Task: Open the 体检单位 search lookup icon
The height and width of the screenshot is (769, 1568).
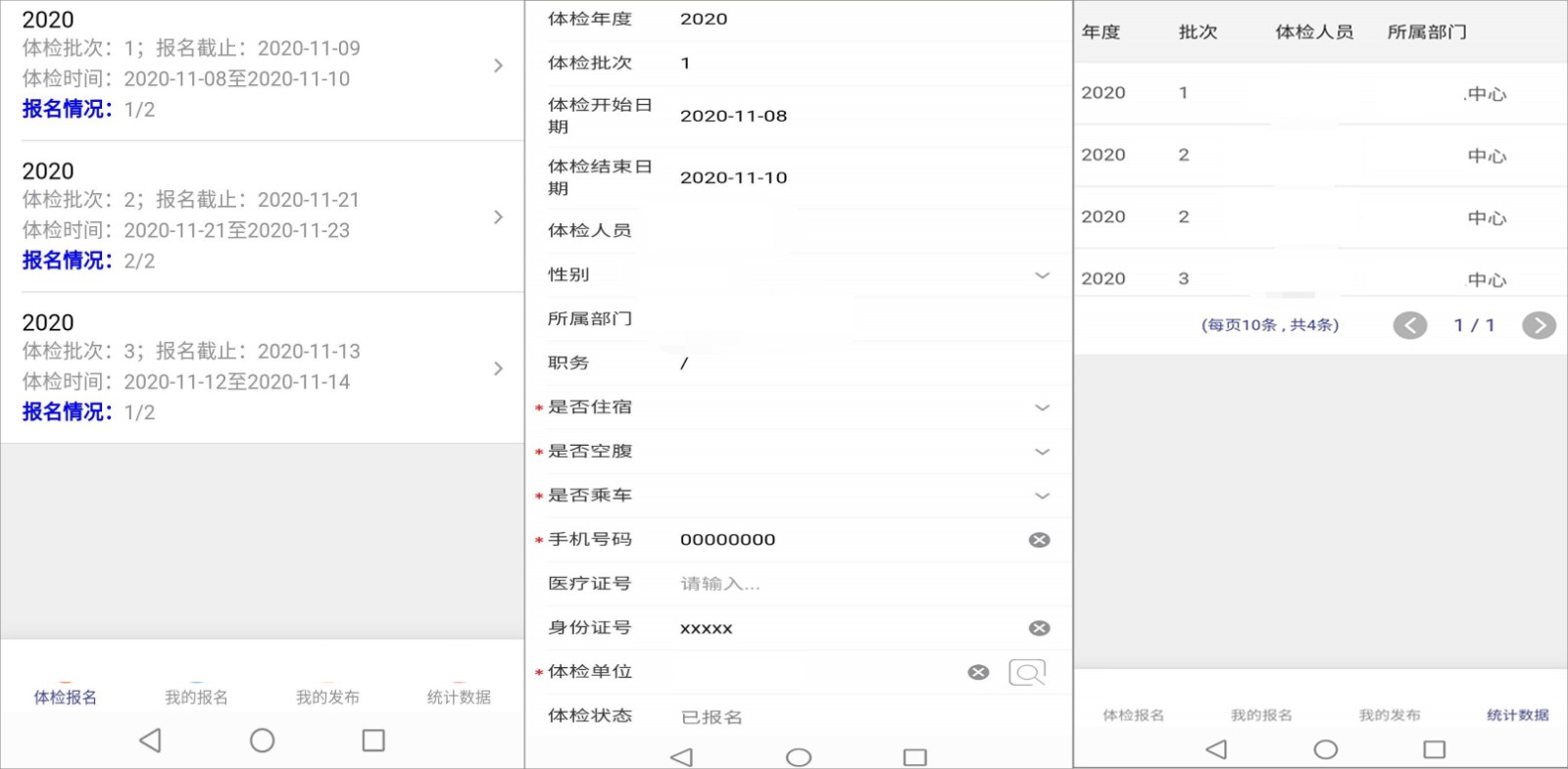Action: tap(1027, 672)
